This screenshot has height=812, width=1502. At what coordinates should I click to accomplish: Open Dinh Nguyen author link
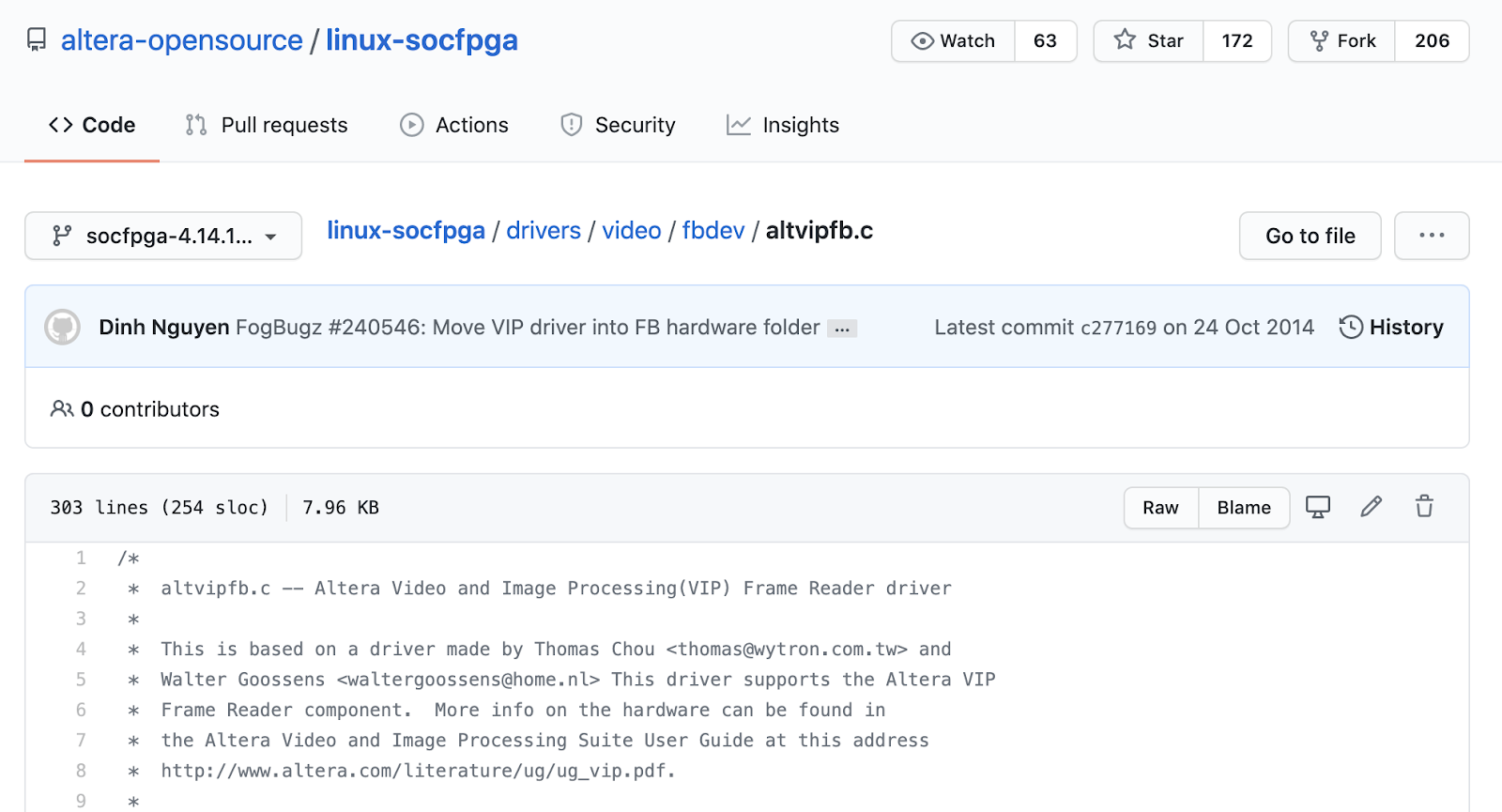[x=164, y=327]
